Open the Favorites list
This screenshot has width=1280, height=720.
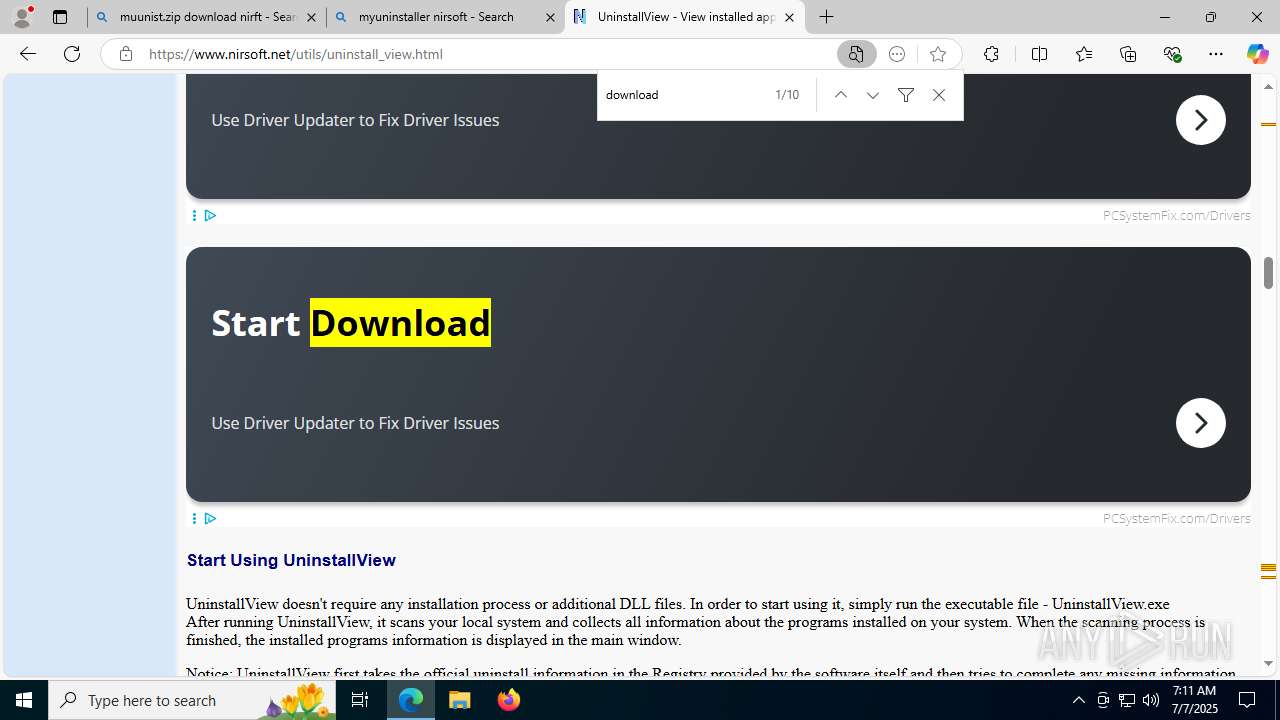[x=1084, y=54]
